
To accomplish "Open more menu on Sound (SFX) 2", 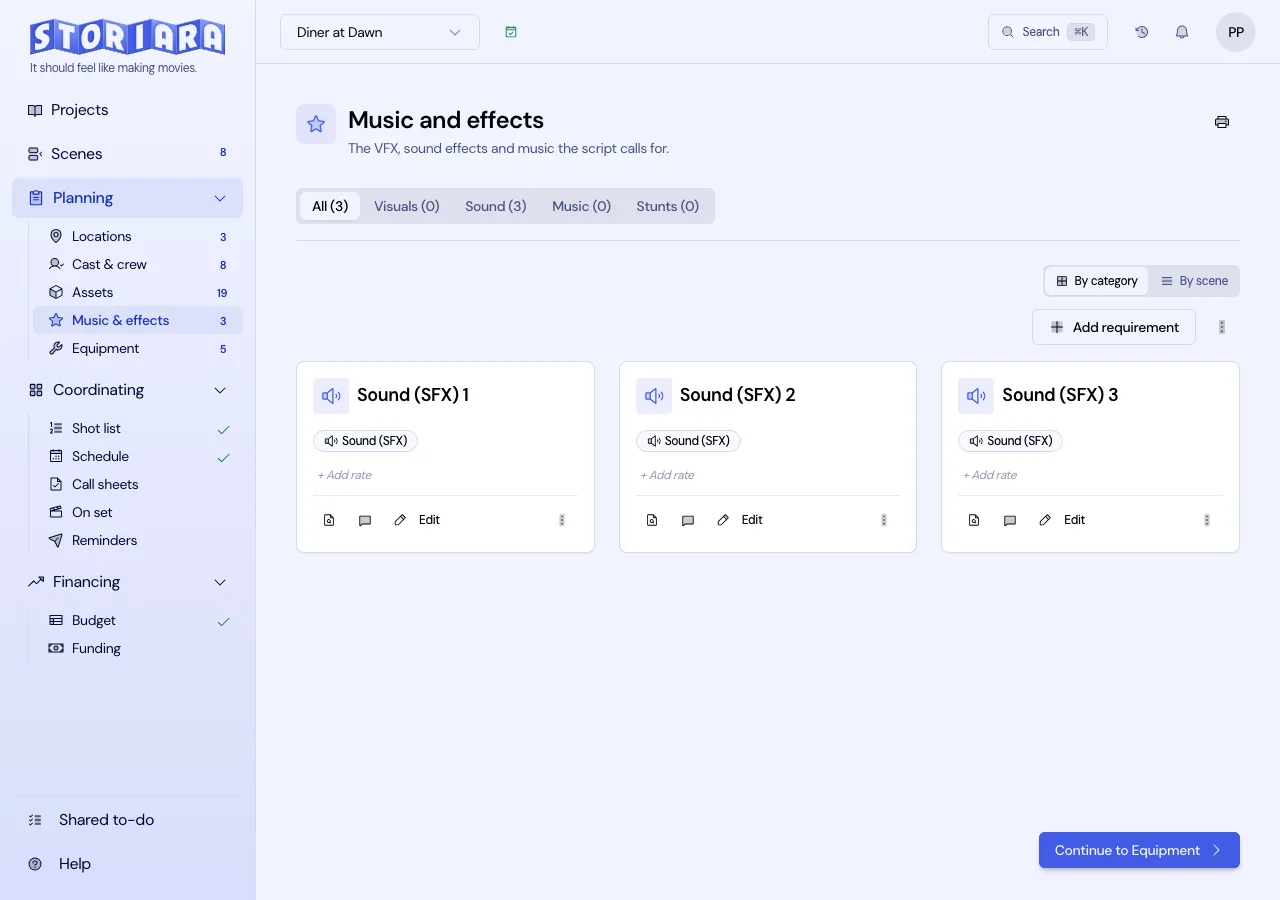I will click(x=884, y=520).
